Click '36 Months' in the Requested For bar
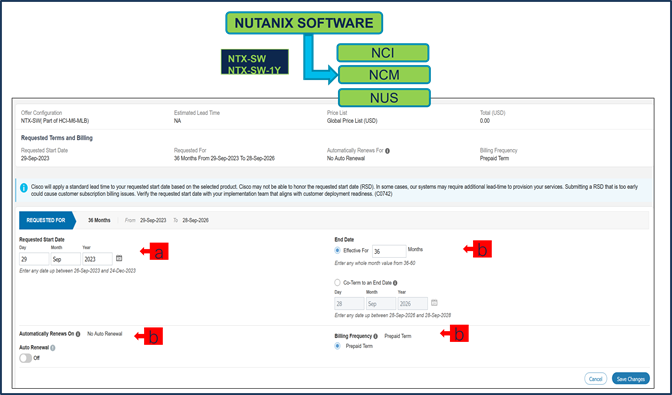Screen dimensions: 672x395 coord(99,220)
